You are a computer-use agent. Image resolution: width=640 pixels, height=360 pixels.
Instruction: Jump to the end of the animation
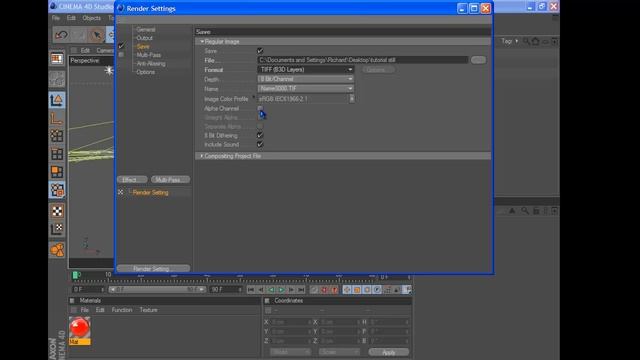301,290
